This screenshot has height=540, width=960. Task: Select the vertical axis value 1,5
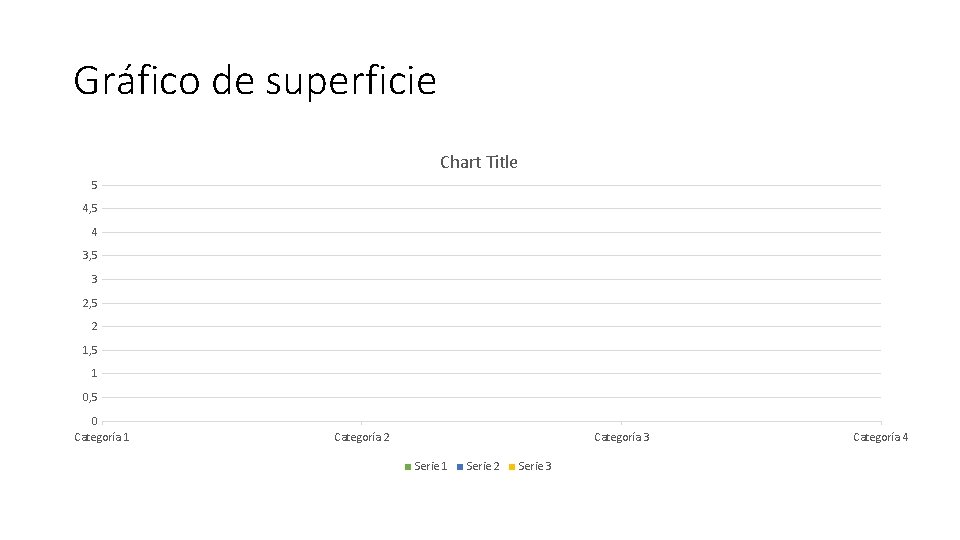pyautogui.click(x=90, y=350)
